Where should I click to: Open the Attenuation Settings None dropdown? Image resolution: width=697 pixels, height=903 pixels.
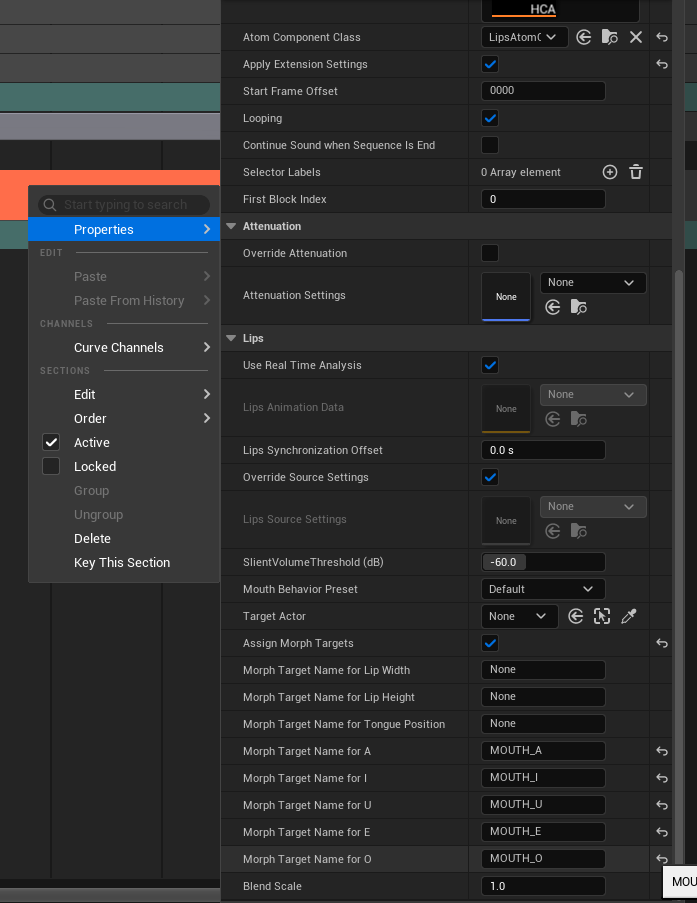[592, 283]
